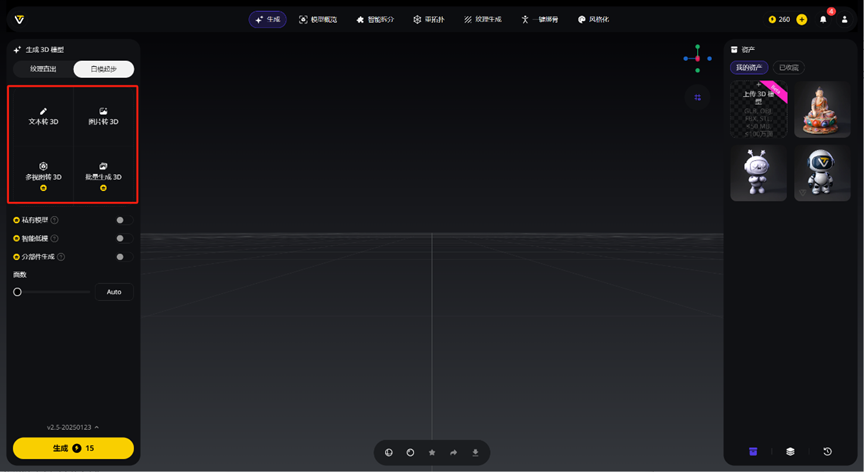
Task: Select the Buddha statue model thumbnail
Action: click(x=822, y=109)
